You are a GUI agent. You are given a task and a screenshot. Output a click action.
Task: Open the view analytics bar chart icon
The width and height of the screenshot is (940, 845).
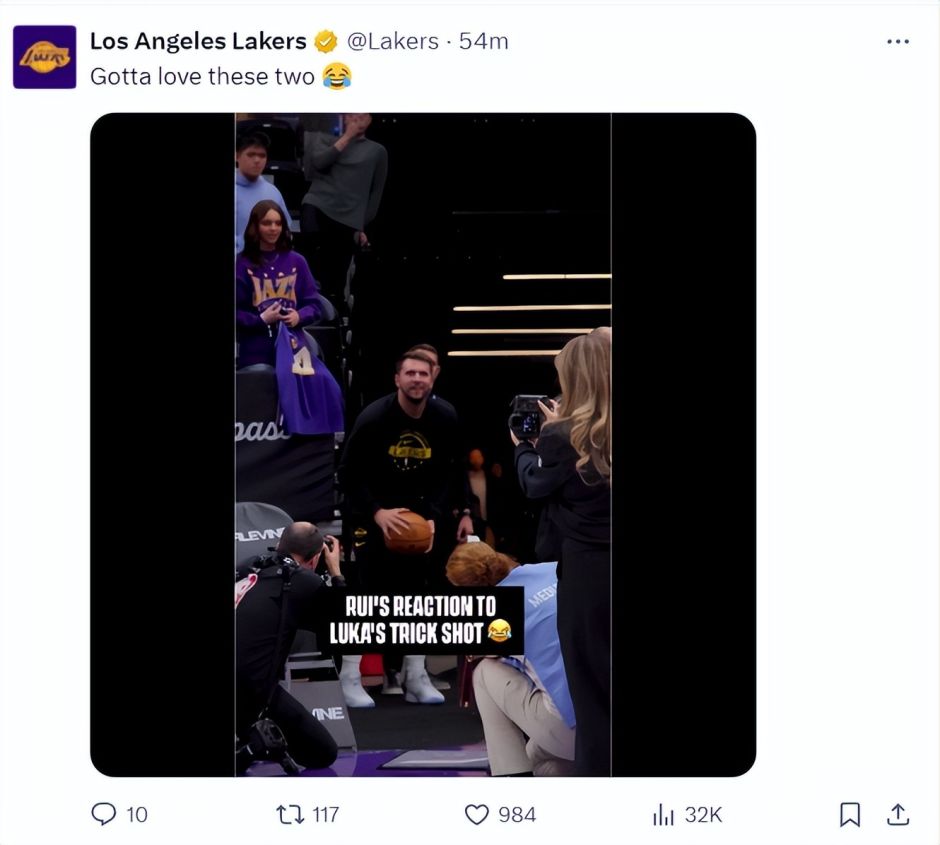pos(663,814)
